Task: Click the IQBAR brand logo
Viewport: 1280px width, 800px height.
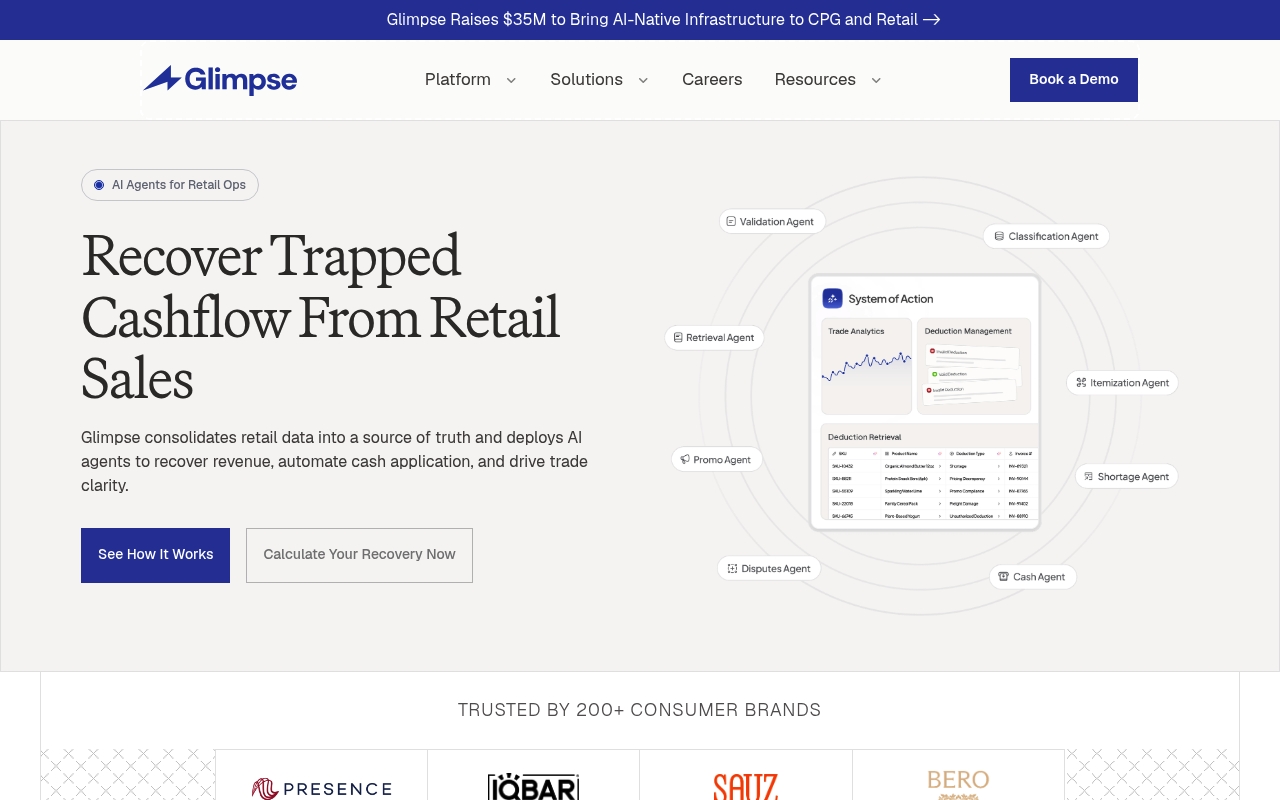Action: [x=533, y=787]
